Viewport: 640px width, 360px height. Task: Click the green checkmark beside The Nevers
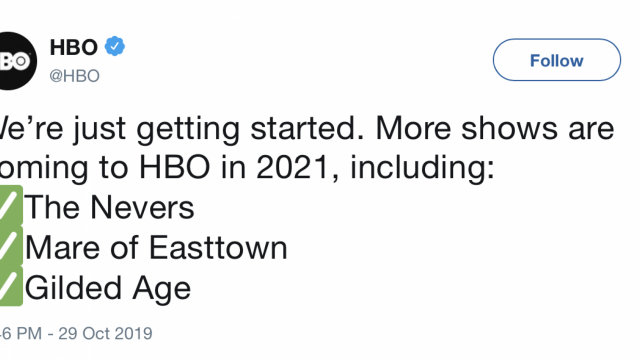pyautogui.click(x=11, y=205)
